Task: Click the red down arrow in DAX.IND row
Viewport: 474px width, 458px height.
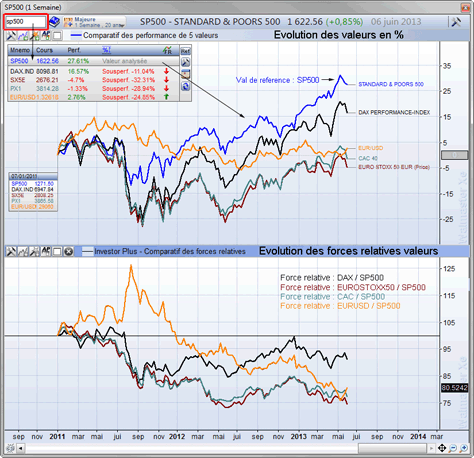Action: click(166, 71)
